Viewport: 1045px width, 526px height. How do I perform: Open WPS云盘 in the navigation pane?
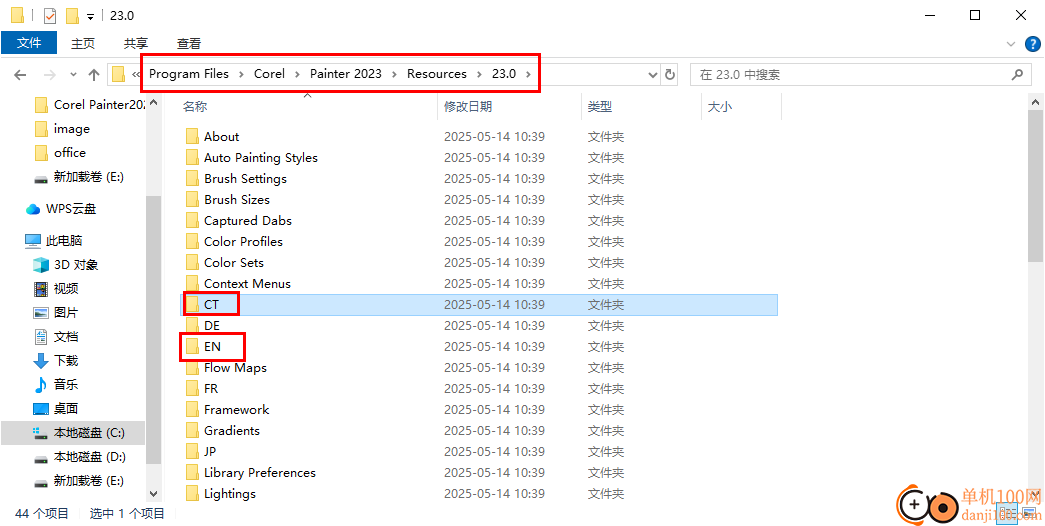(x=73, y=209)
